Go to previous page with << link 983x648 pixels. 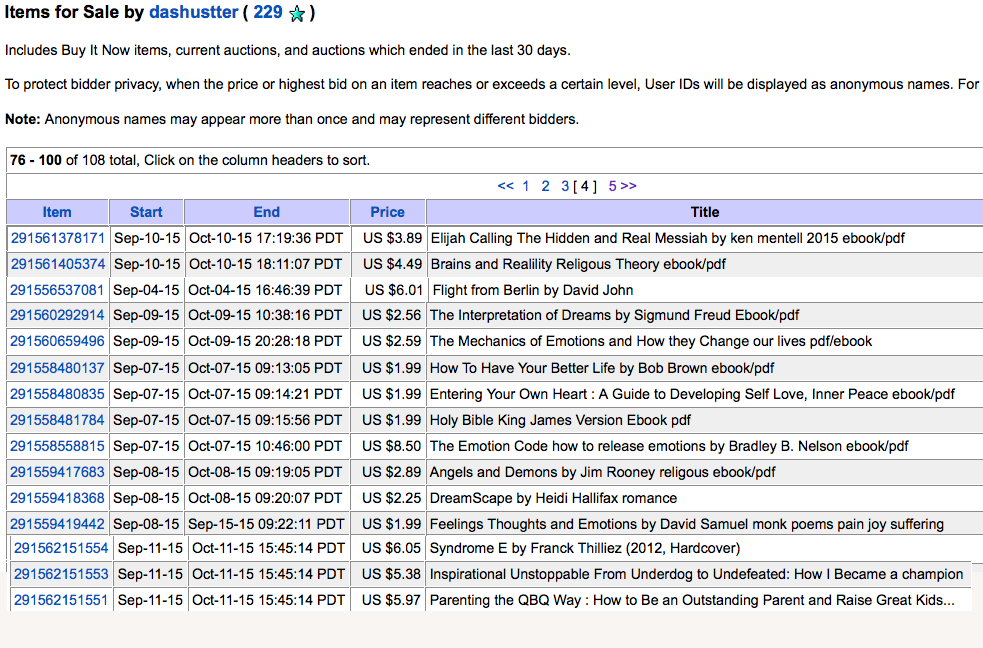tap(505, 186)
